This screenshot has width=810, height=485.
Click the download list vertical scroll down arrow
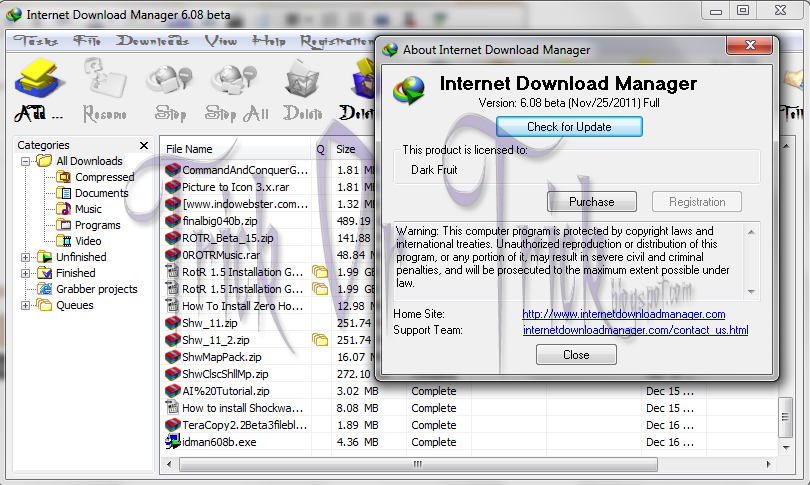tap(786, 447)
